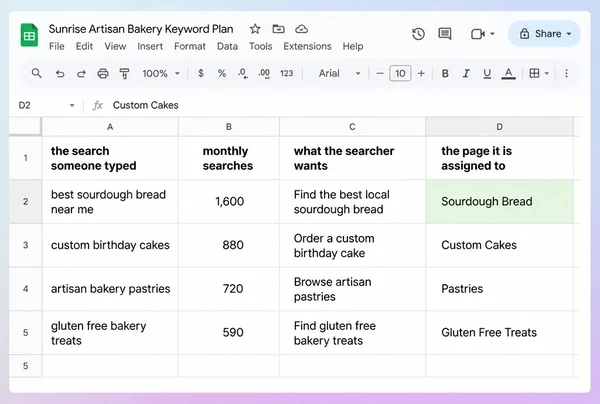Check cloud save status icon
The width and height of the screenshot is (600, 404).
click(x=302, y=29)
